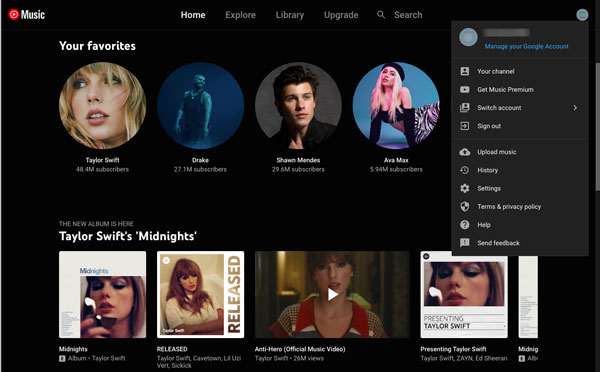Click the Settings gear icon

click(465, 188)
